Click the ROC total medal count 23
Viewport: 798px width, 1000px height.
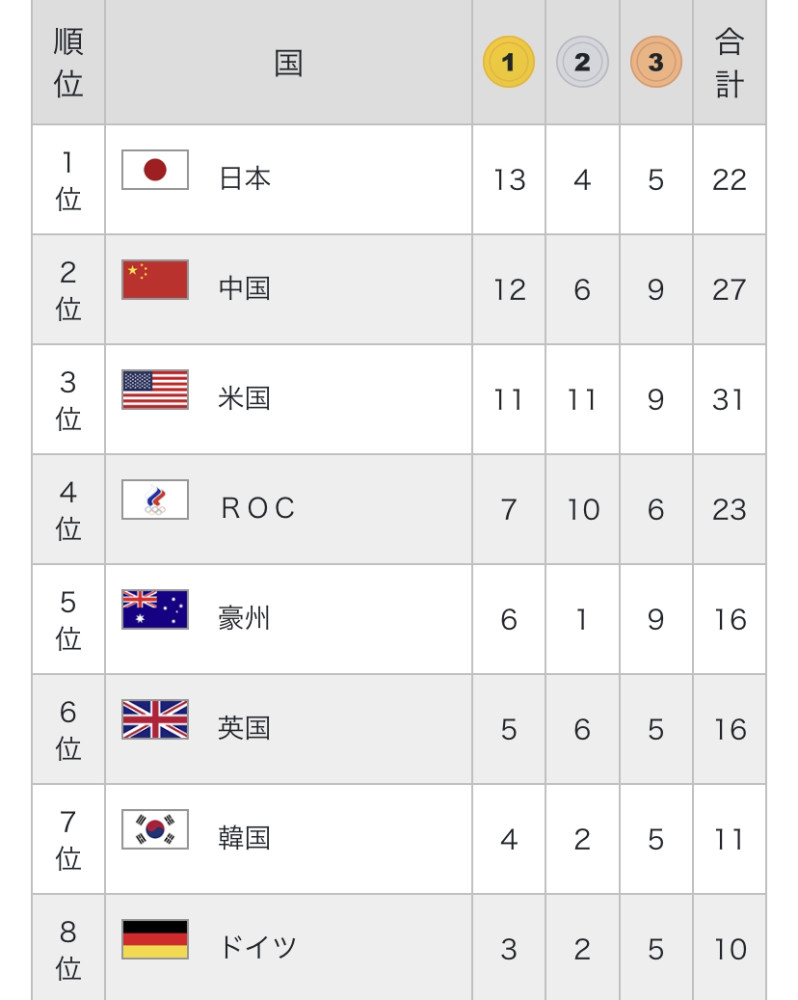[729, 509]
